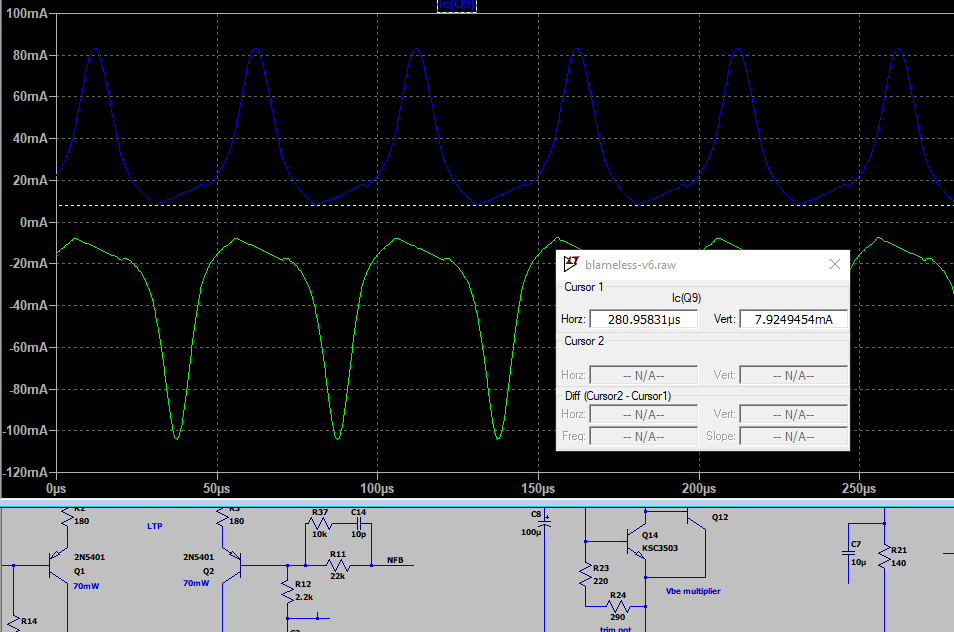
Task: Click Cursor 1 Vert value field
Action: pos(793,319)
